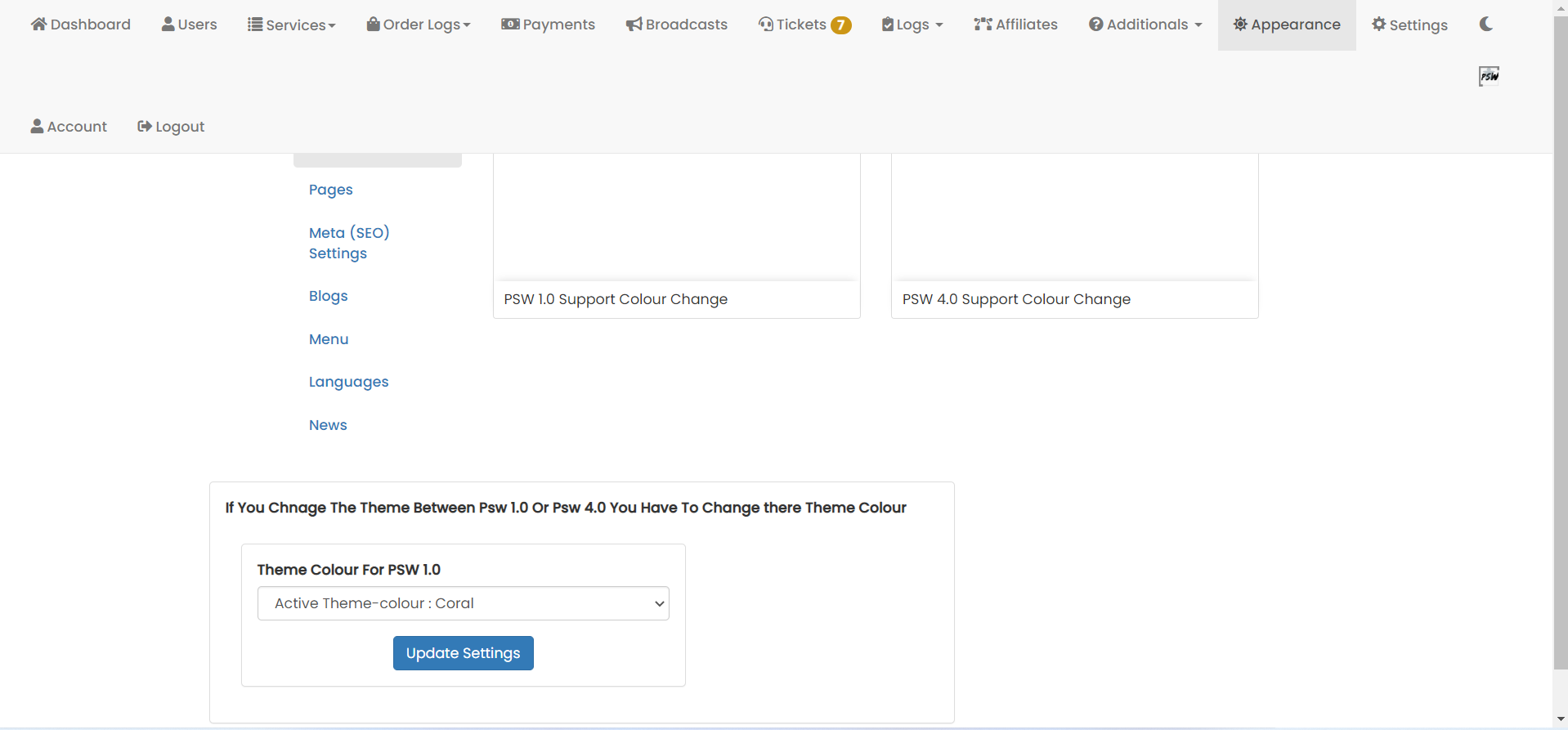
Task: Click the Users person icon
Action: click(168, 24)
